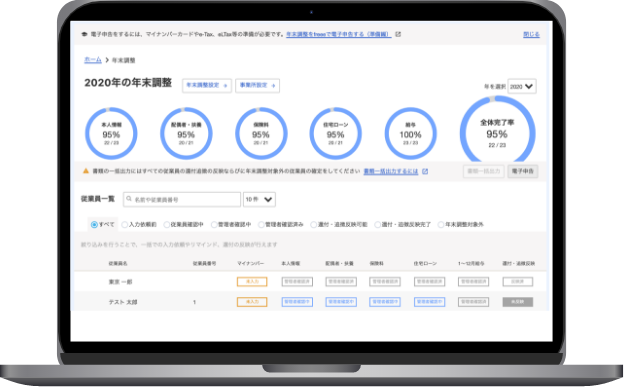Click the 全体完了率 95% progress circle
Viewport: 624px width, 387px height.
(x=497, y=132)
